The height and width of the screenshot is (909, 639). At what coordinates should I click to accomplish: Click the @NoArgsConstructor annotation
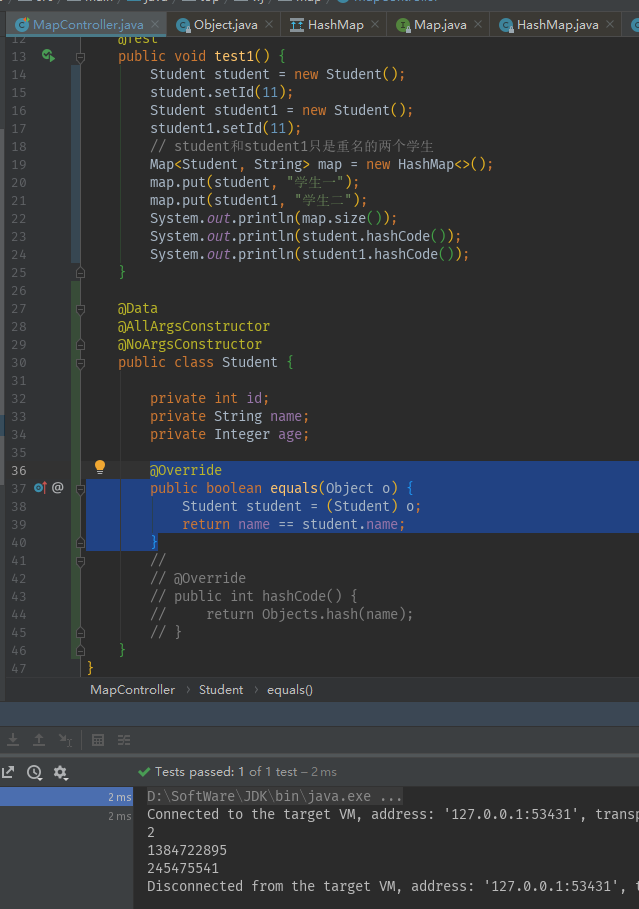[x=190, y=344]
